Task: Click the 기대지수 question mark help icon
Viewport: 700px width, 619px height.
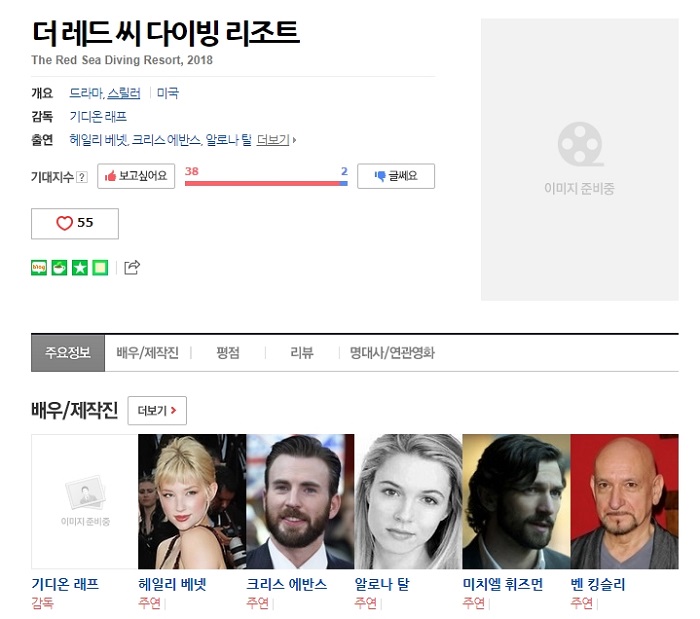Action: point(82,177)
